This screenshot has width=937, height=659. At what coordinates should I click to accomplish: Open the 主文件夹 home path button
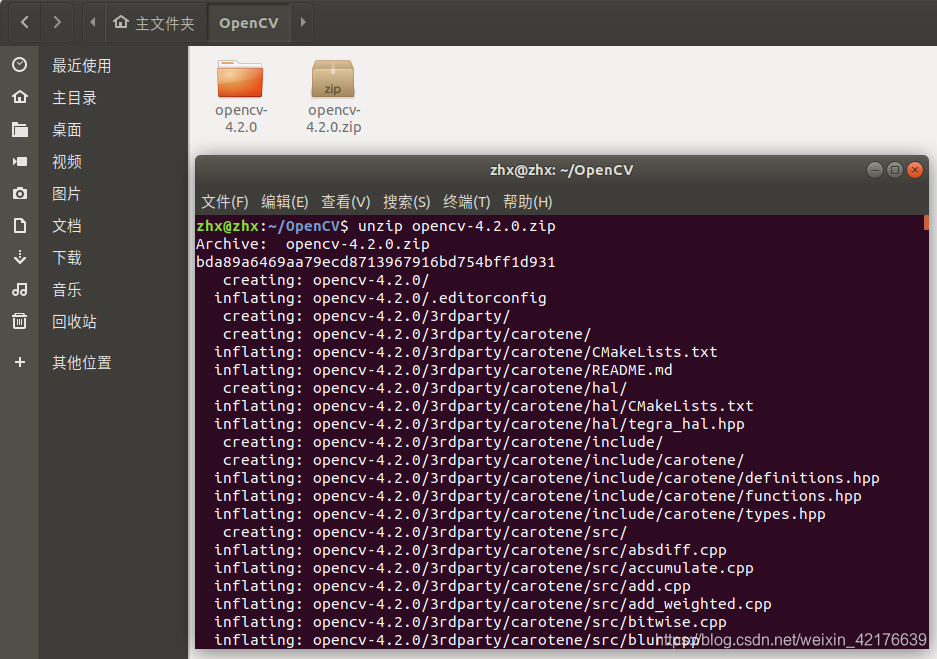click(154, 23)
